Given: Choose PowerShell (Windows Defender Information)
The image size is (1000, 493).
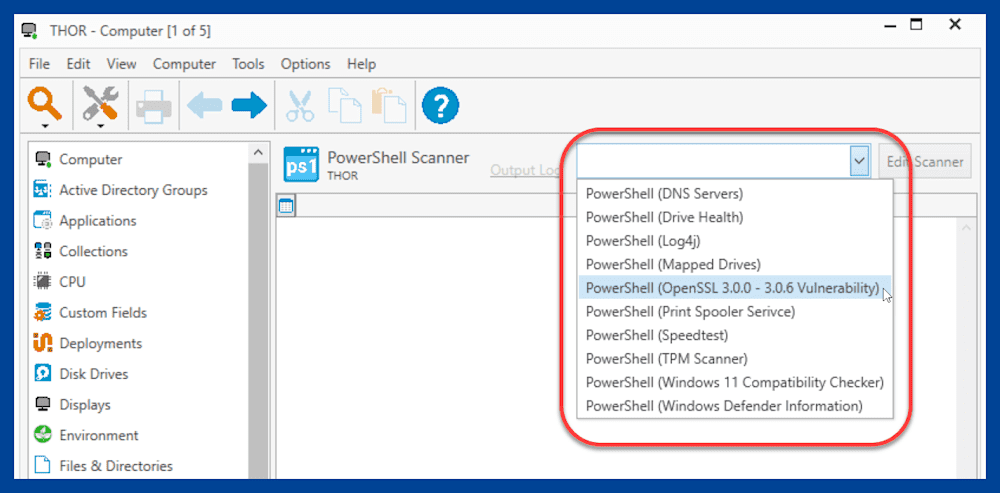Looking at the screenshot, I should (x=735, y=406).
